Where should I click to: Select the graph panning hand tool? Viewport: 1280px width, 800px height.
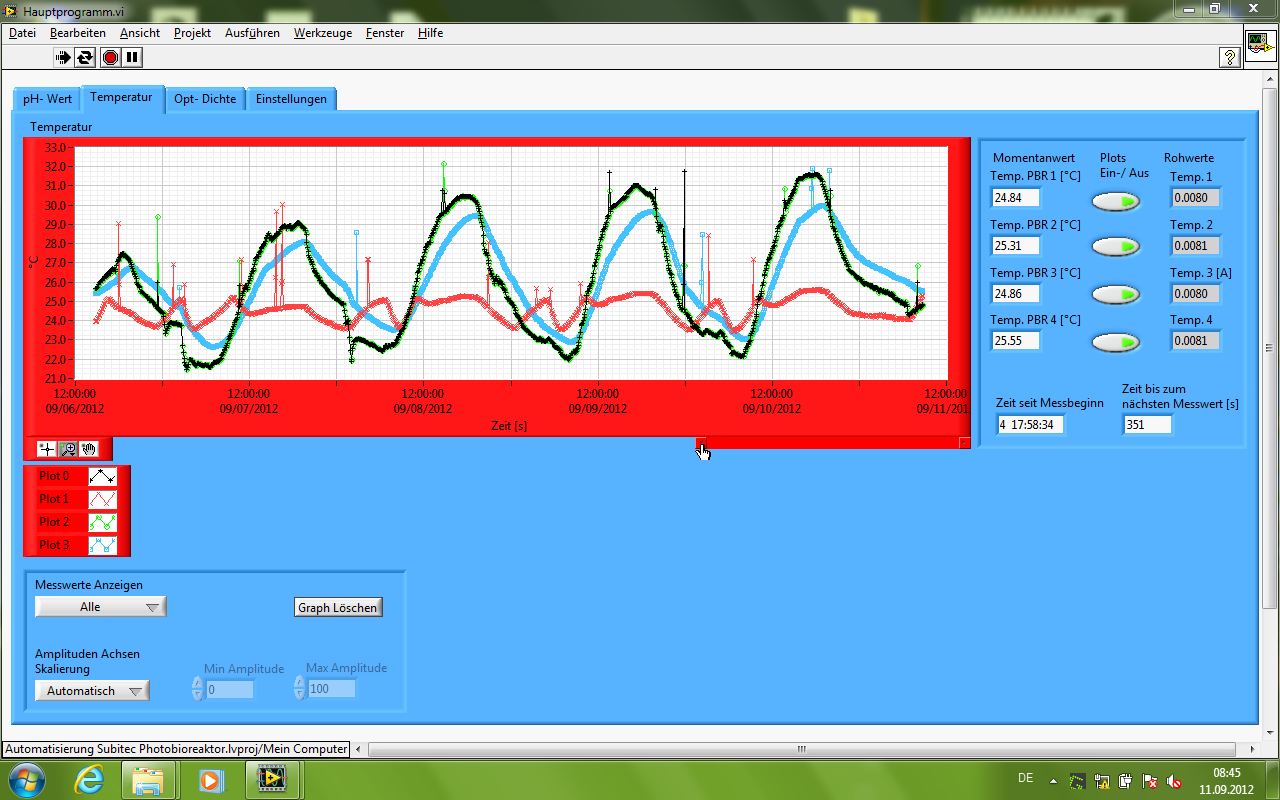pos(89,449)
